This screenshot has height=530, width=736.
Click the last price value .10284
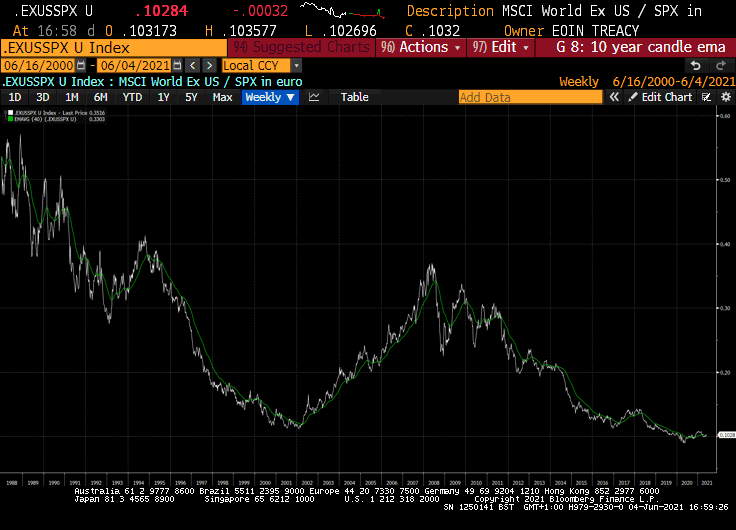point(161,10)
